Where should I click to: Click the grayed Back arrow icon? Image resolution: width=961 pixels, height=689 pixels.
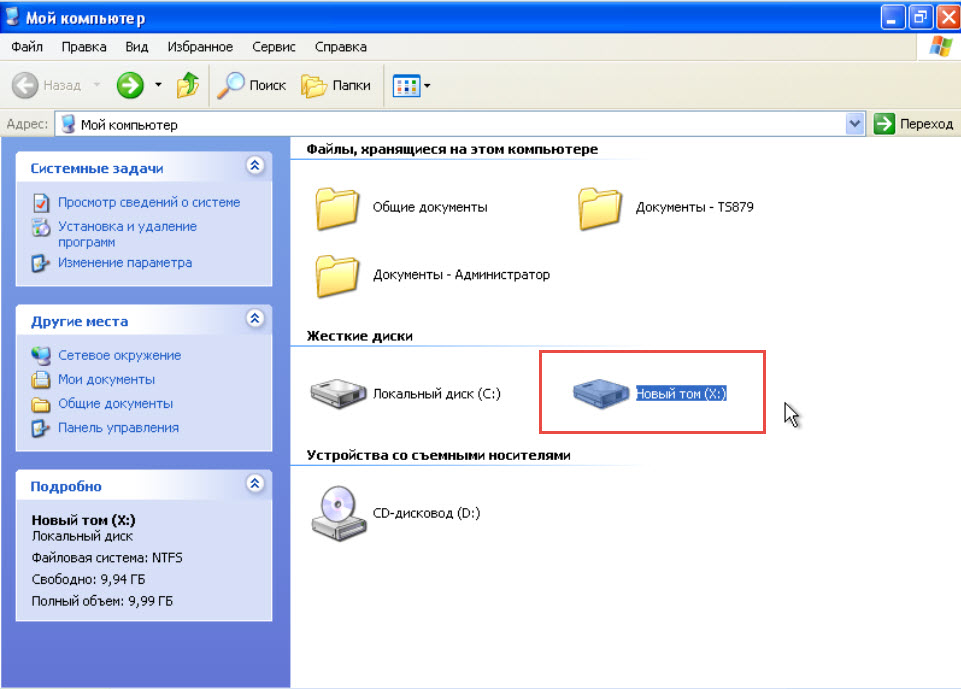[x=25, y=85]
